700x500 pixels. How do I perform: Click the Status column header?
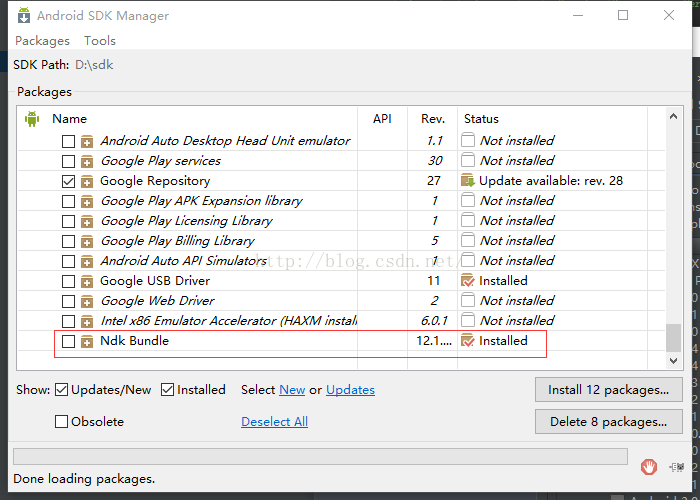coord(481,119)
